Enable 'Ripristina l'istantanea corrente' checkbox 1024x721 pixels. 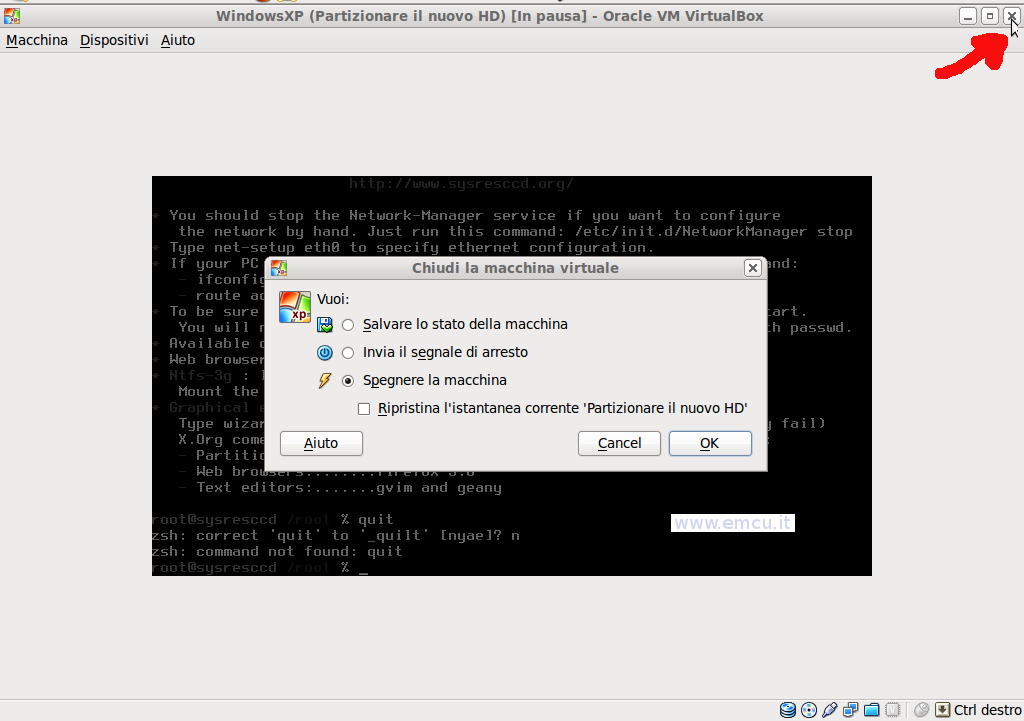[364, 409]
